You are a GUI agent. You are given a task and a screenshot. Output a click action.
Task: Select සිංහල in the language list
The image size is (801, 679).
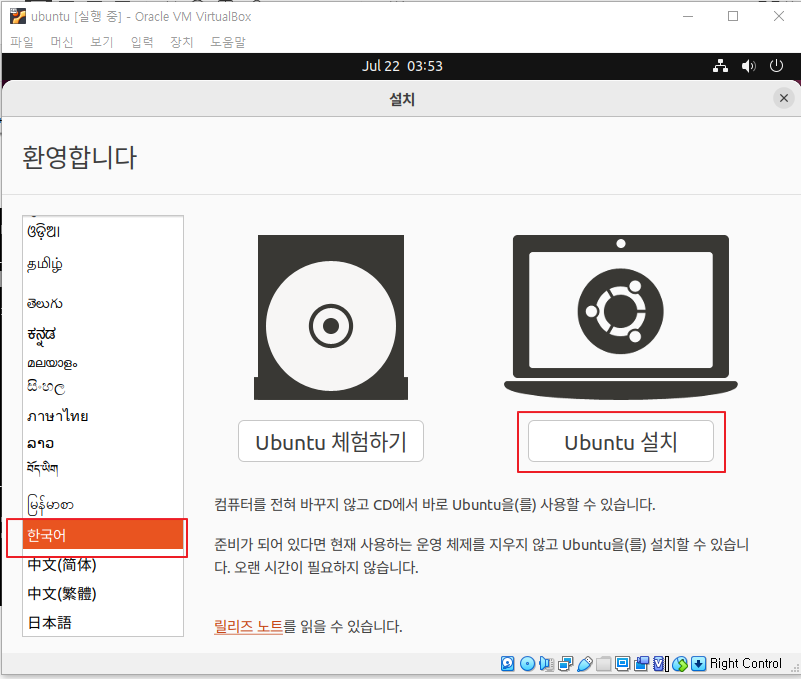click(x=103, y=387)
